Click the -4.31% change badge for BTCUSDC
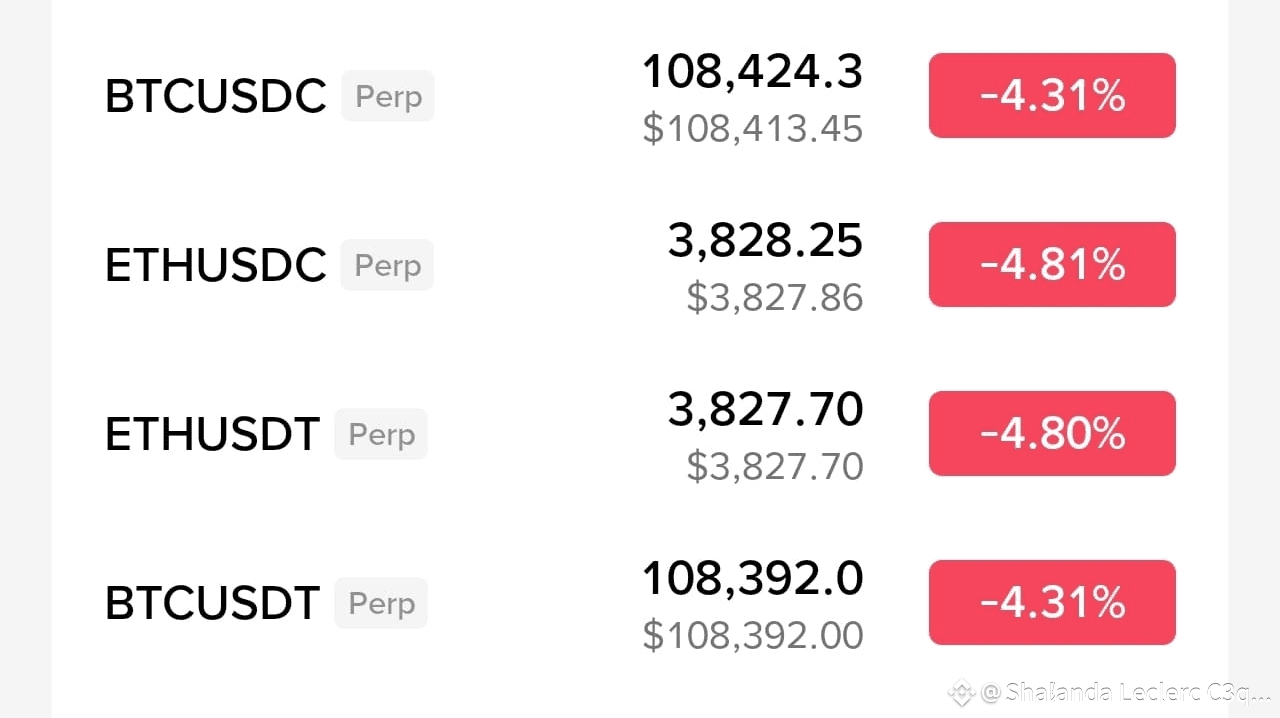 (1052, 96)
